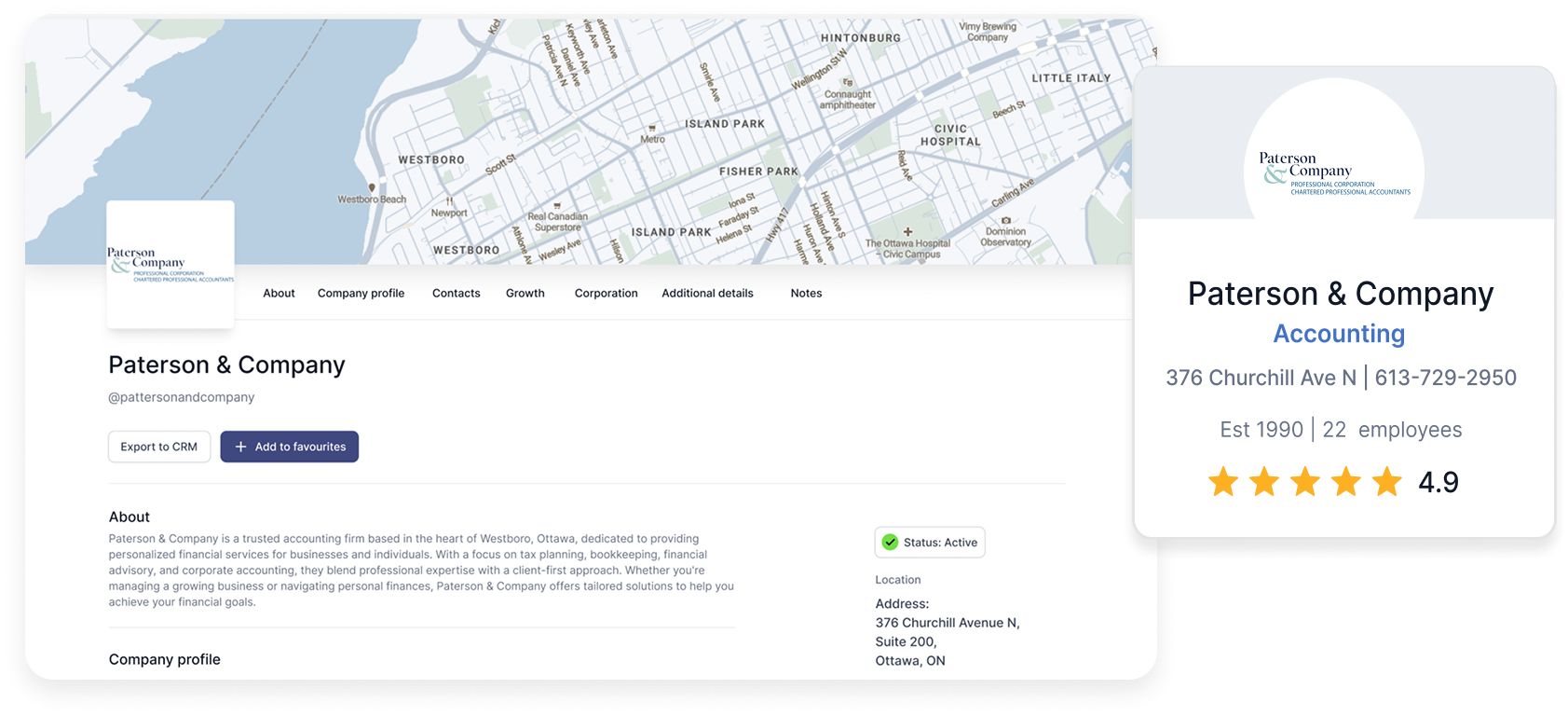Click the first rating star on card
1568x716 pixels.
tap(1223, 482)
